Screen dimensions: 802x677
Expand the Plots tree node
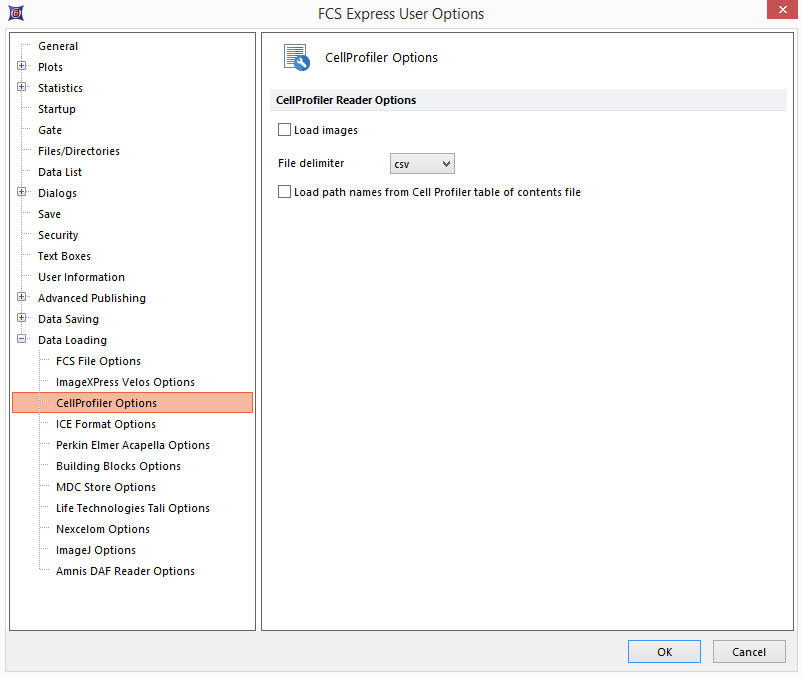point(22,67)
